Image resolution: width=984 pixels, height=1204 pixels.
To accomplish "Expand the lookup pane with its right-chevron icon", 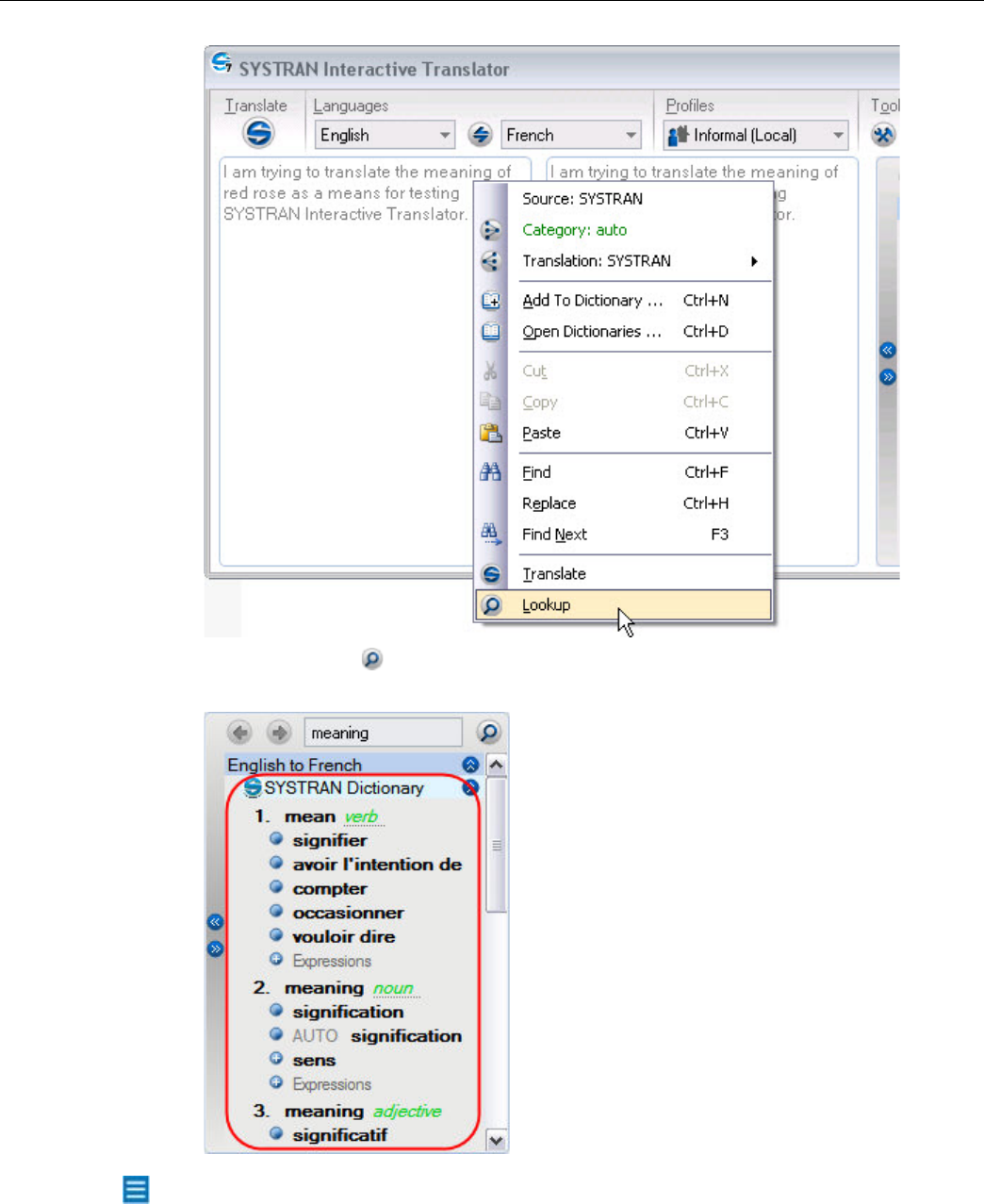I will click(x=215, y=948).
